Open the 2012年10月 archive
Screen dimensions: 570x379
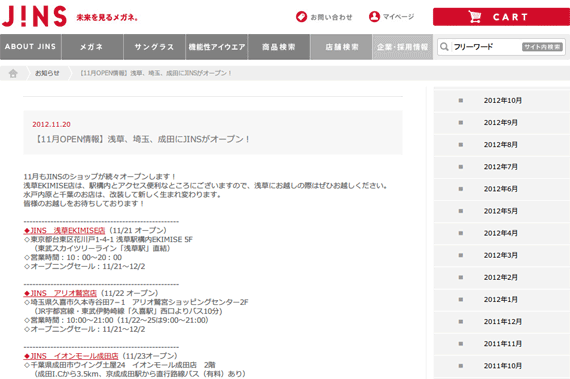coord(502,101)
